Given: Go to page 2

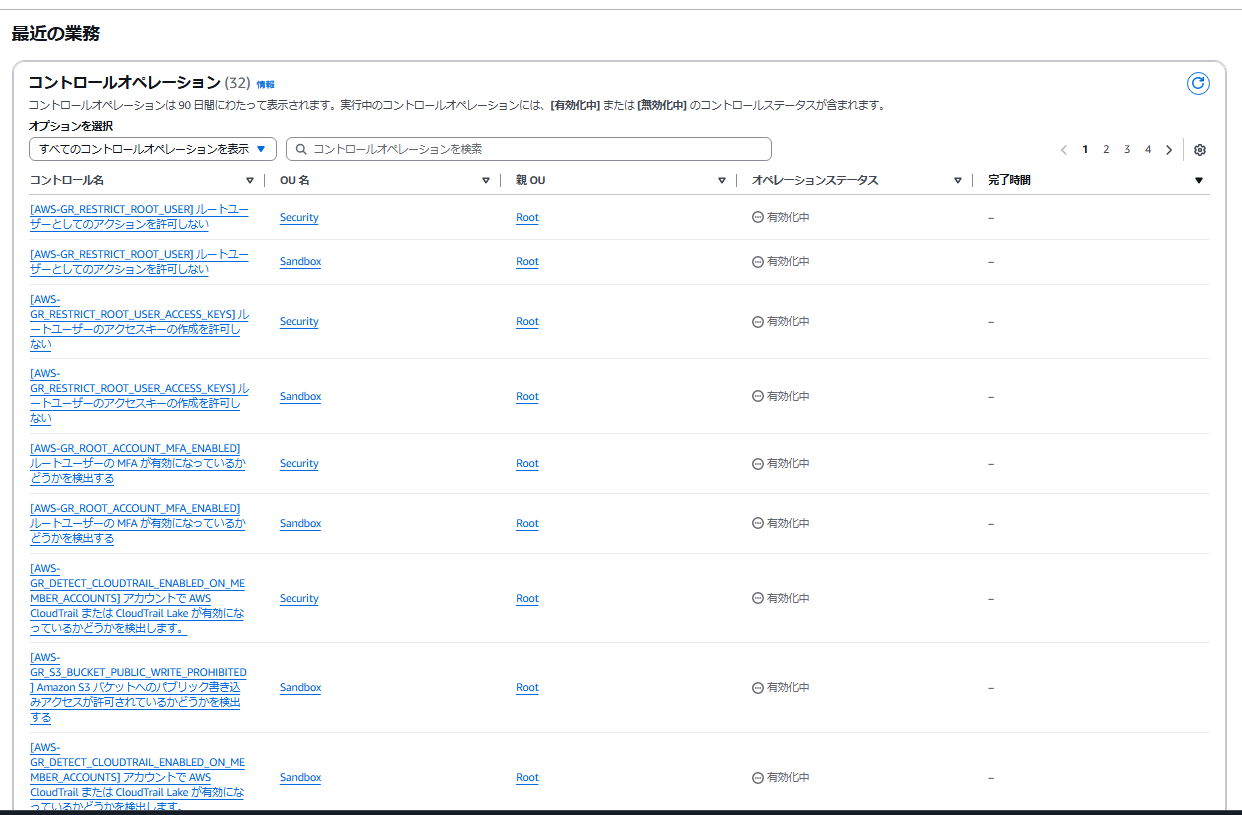Looking at the screenshot, I should (x=1106, y=150).
